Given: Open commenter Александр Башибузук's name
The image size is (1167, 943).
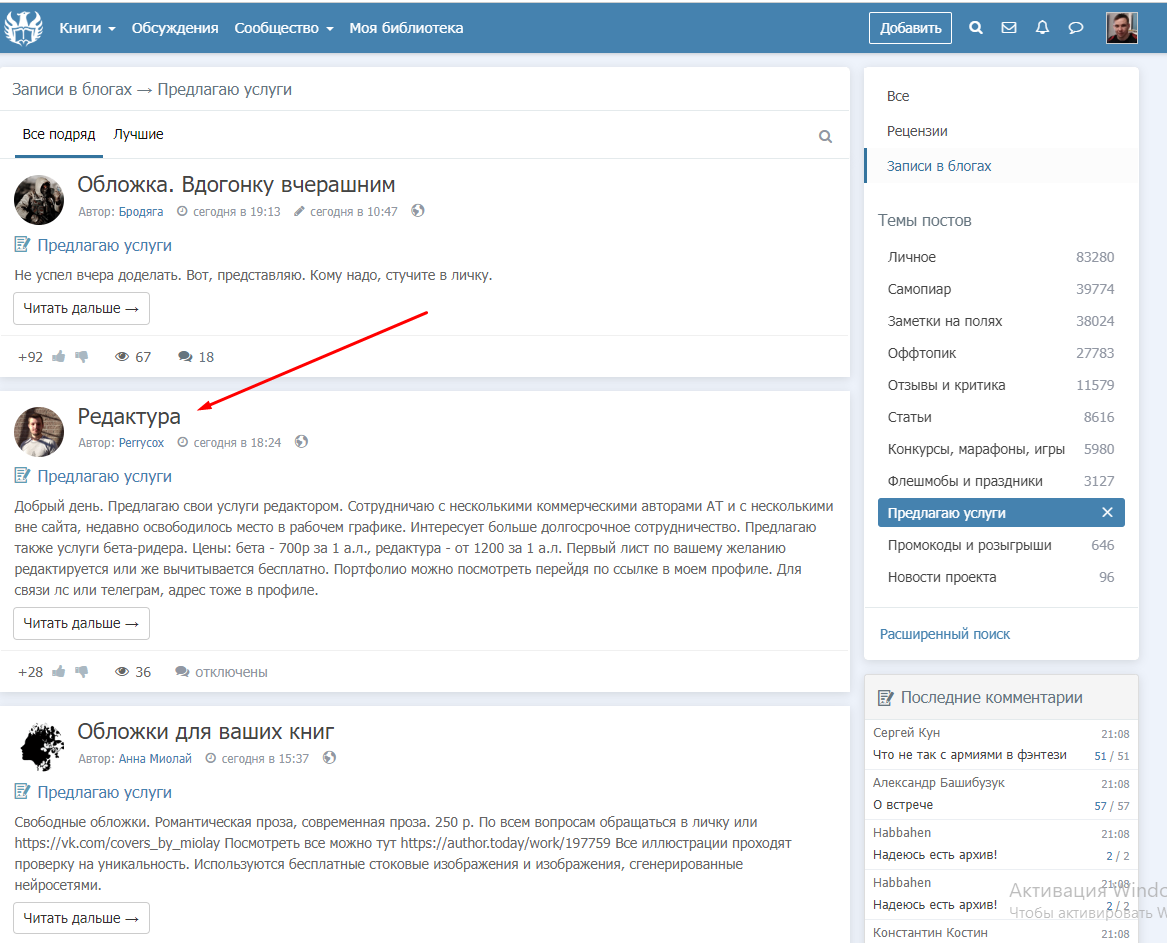Looking at the screenshot, I should click(x=938, y=782).
